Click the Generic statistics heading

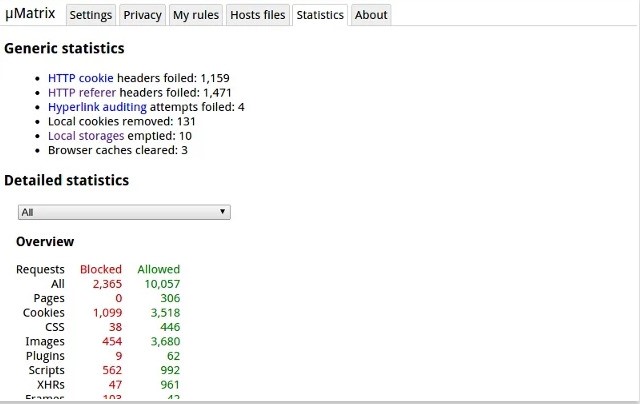64,48
